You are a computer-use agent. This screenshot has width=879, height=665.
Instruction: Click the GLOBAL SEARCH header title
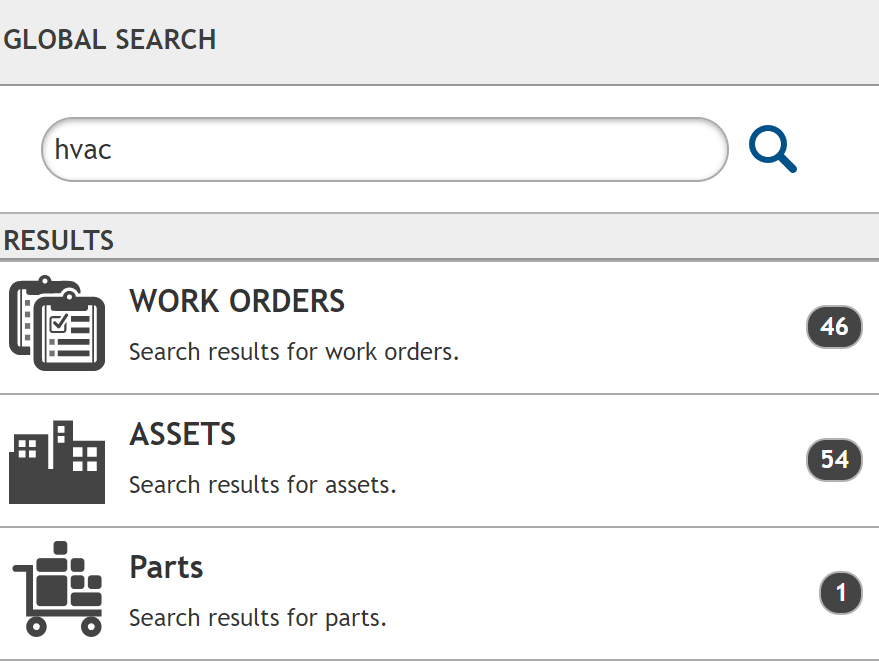pyautogui.click(x=110, y=40)
